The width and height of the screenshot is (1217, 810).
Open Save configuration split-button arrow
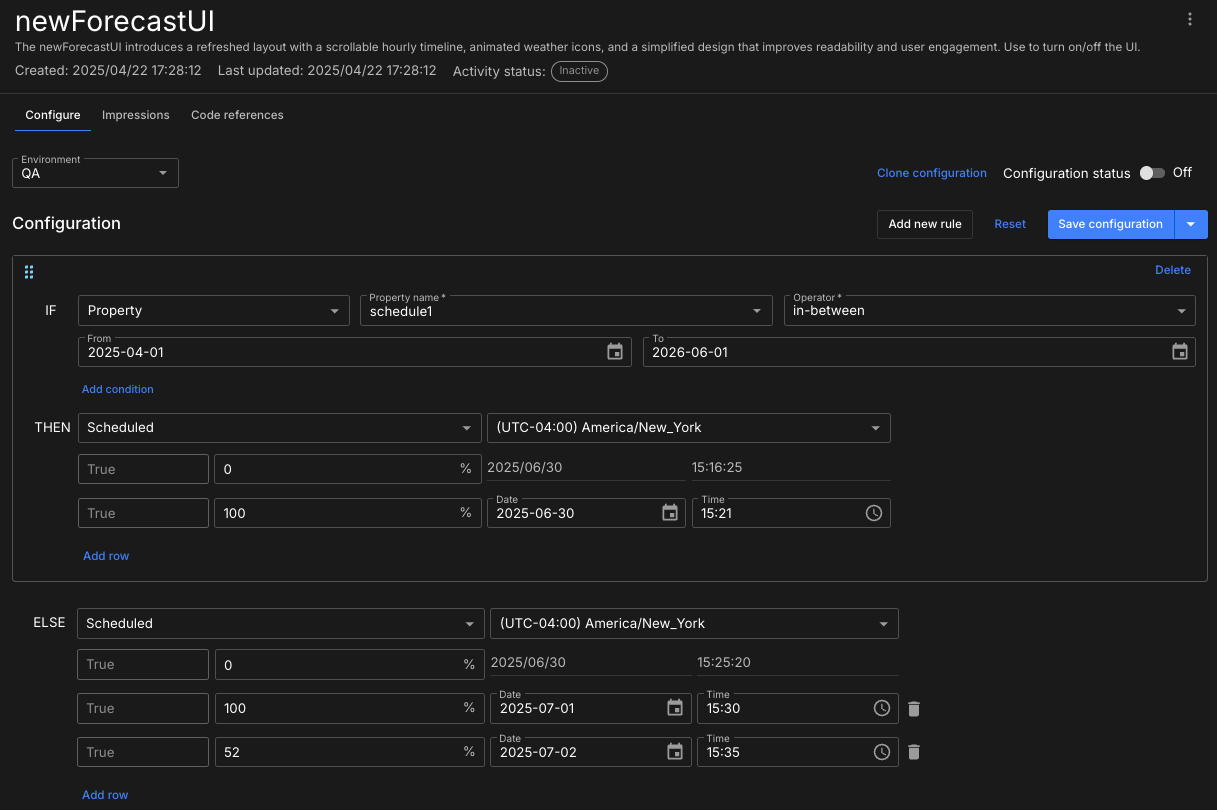[1191, 225]
